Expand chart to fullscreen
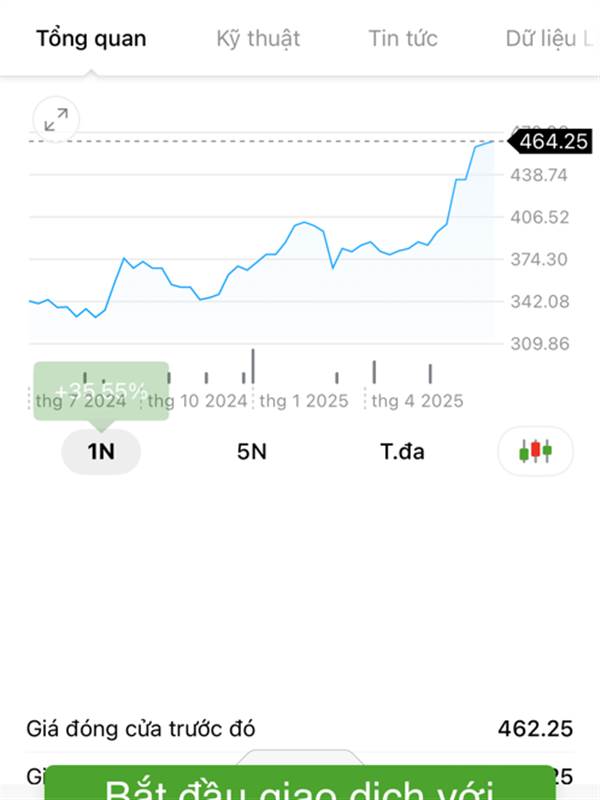 pos(56,119)
